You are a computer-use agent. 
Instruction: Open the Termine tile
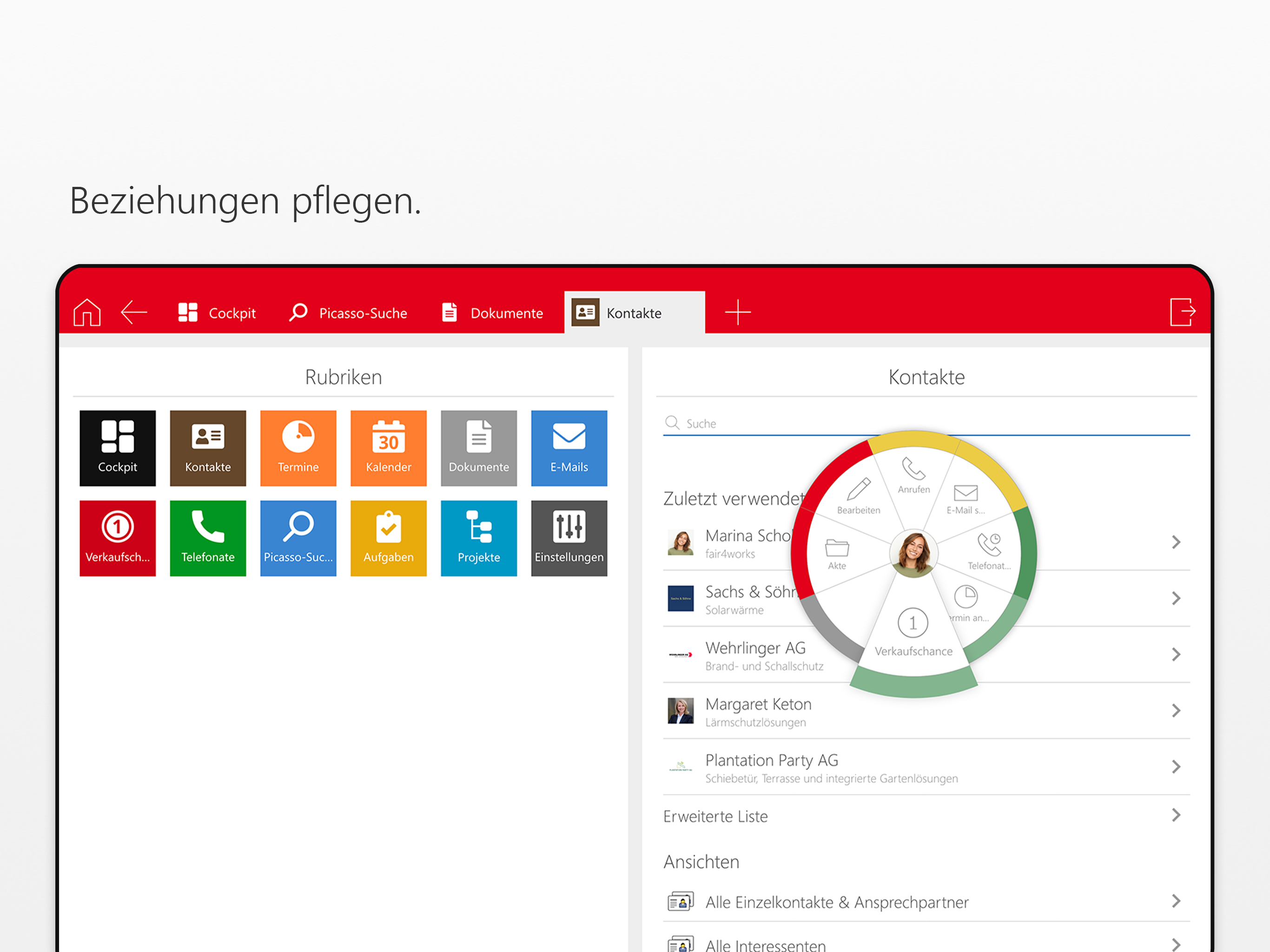click(x=298, y=448)
